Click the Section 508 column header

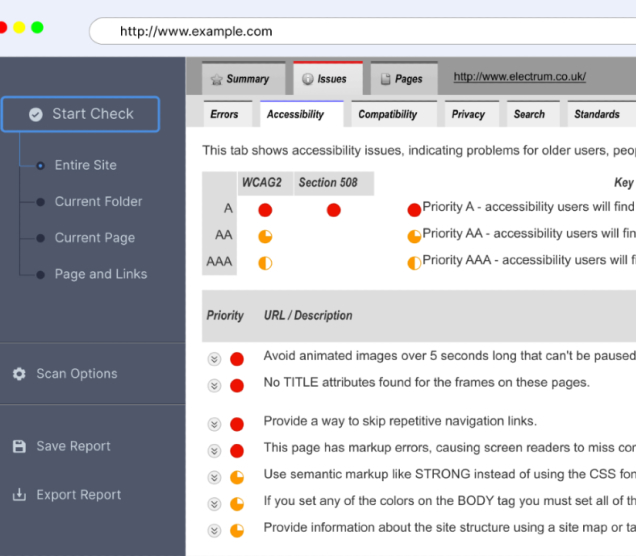pos(334,183)
